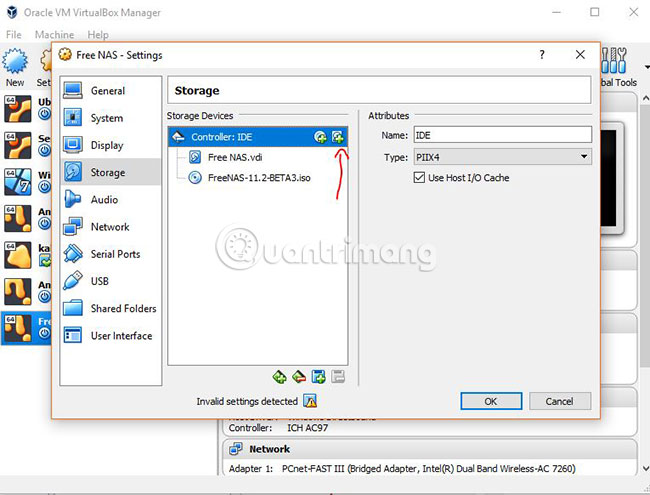
Task: Click the Oracle VM VirtualBox Manager title icon
Action: point(12,12)
